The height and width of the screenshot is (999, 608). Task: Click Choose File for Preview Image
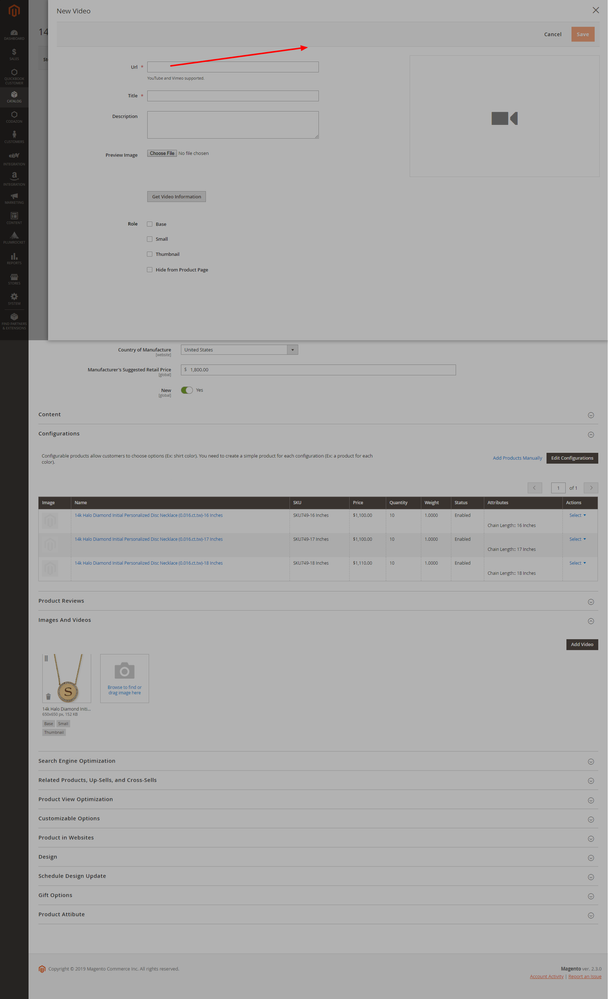pos(162,154)
